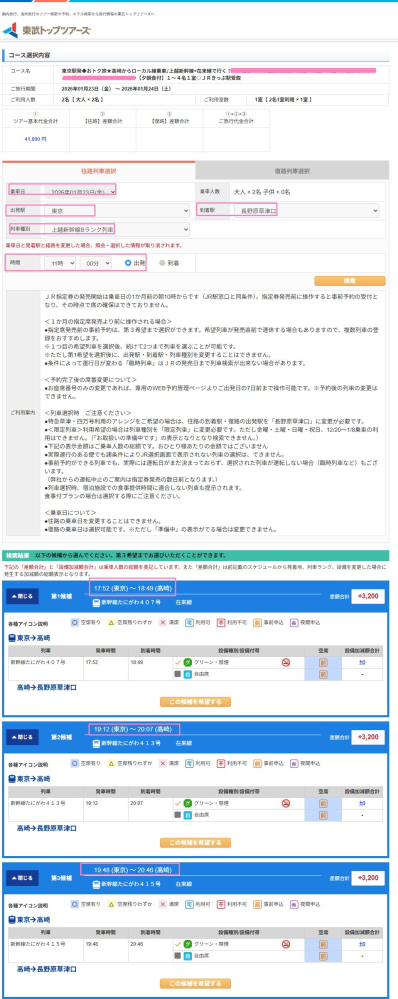Click train icon beside first candidate 東京→高崎 heading
Image resolution: width=398 pixels, height=999 pixels.
11,637
